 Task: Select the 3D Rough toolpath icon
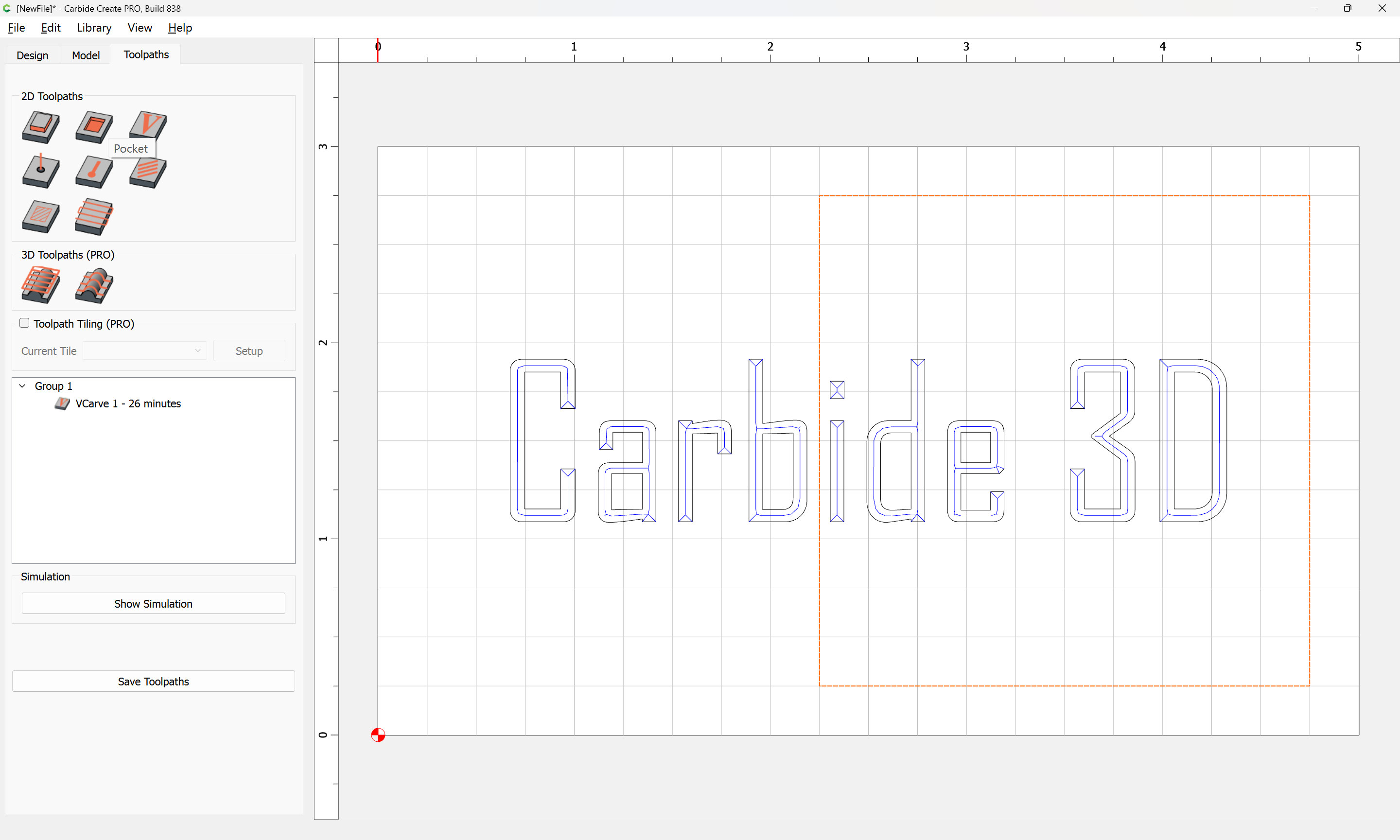pyautogui.click(x=40, y=285)
